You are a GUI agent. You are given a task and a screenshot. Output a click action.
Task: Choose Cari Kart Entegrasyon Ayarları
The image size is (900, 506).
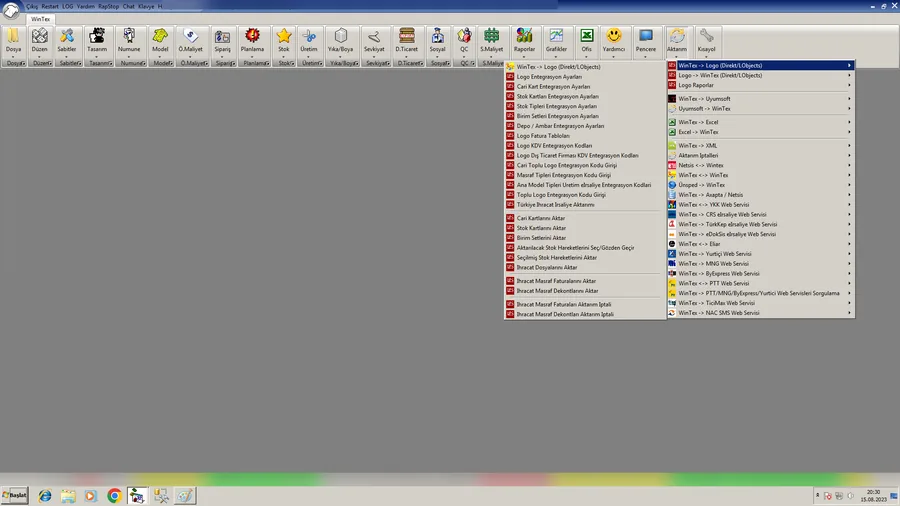click(x=585, y=87)
